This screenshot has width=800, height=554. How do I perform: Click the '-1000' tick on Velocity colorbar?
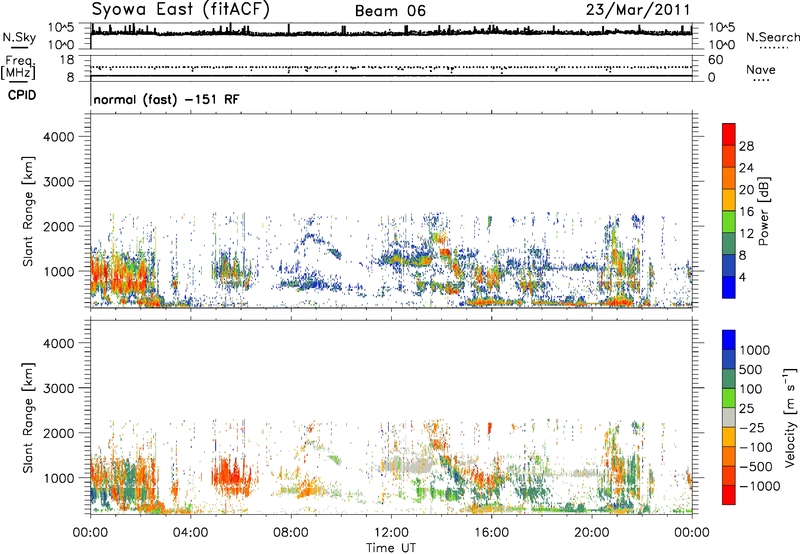pos(759,486)
